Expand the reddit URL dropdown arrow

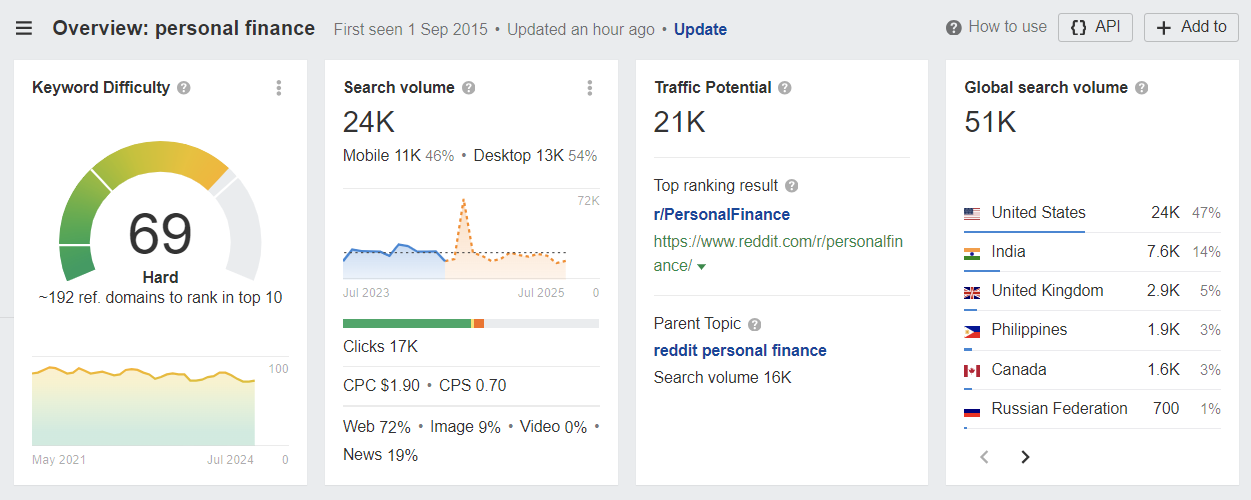click(x=701, y=267)
